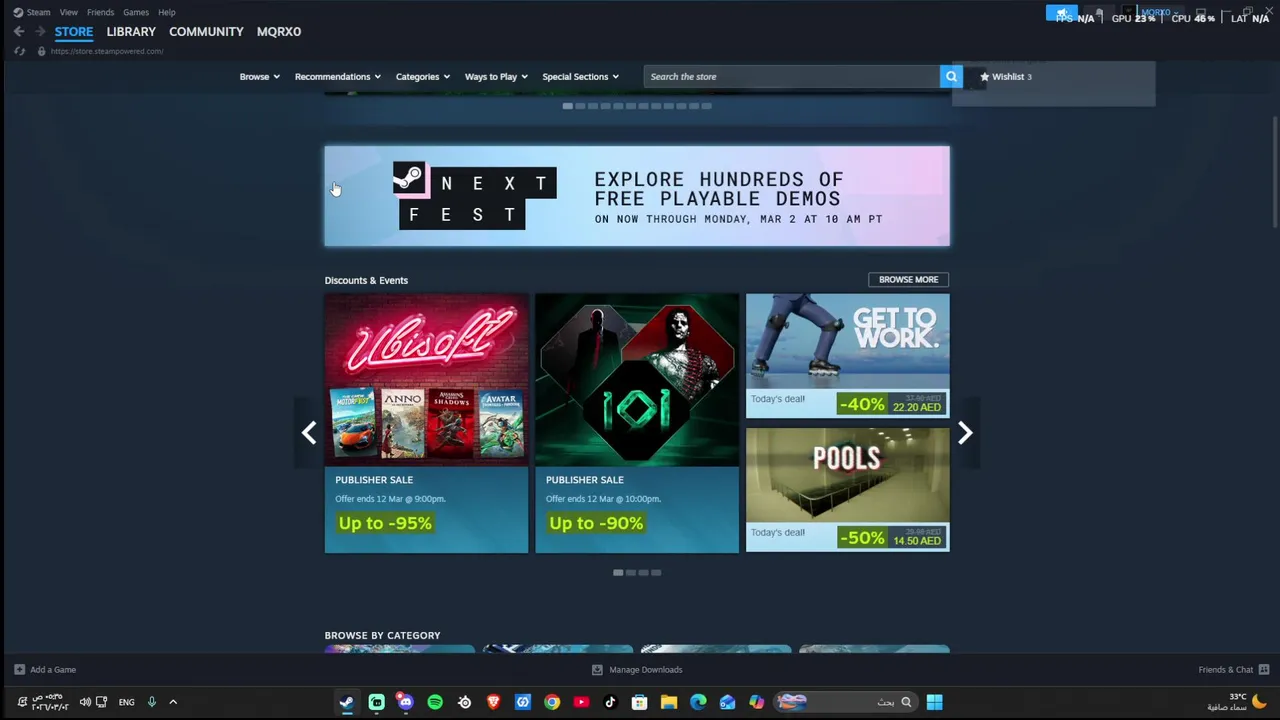The image size is (1280, 720).
Task: Open the Games menu
Action: click(136, 12)
